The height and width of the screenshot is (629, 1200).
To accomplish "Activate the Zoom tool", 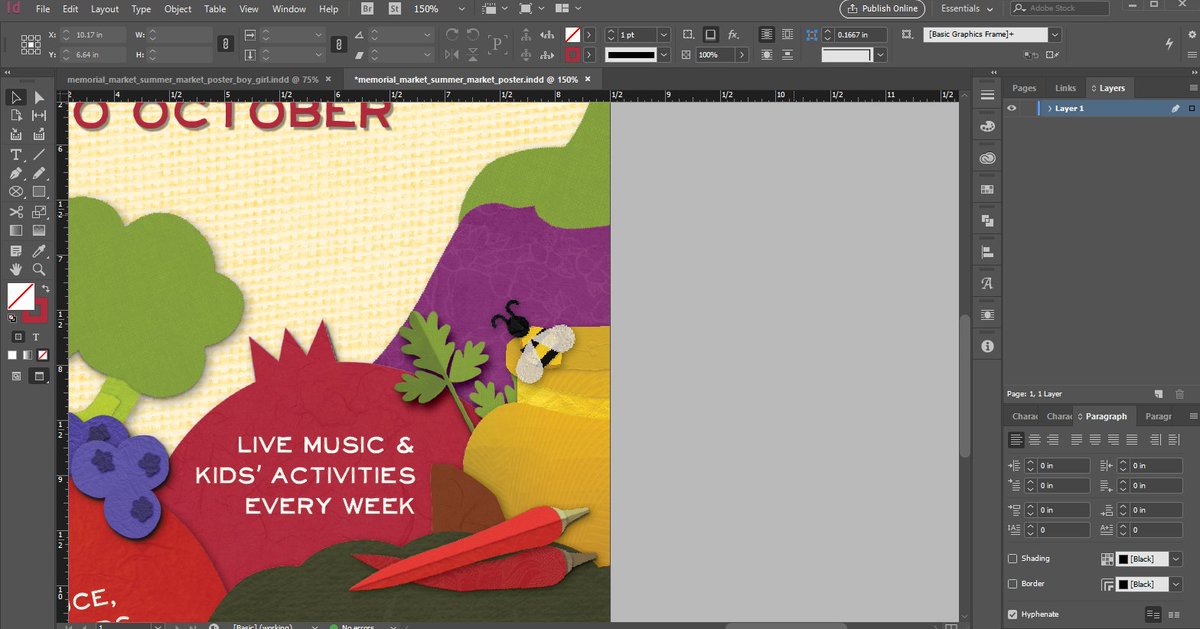I will point(39,269).
